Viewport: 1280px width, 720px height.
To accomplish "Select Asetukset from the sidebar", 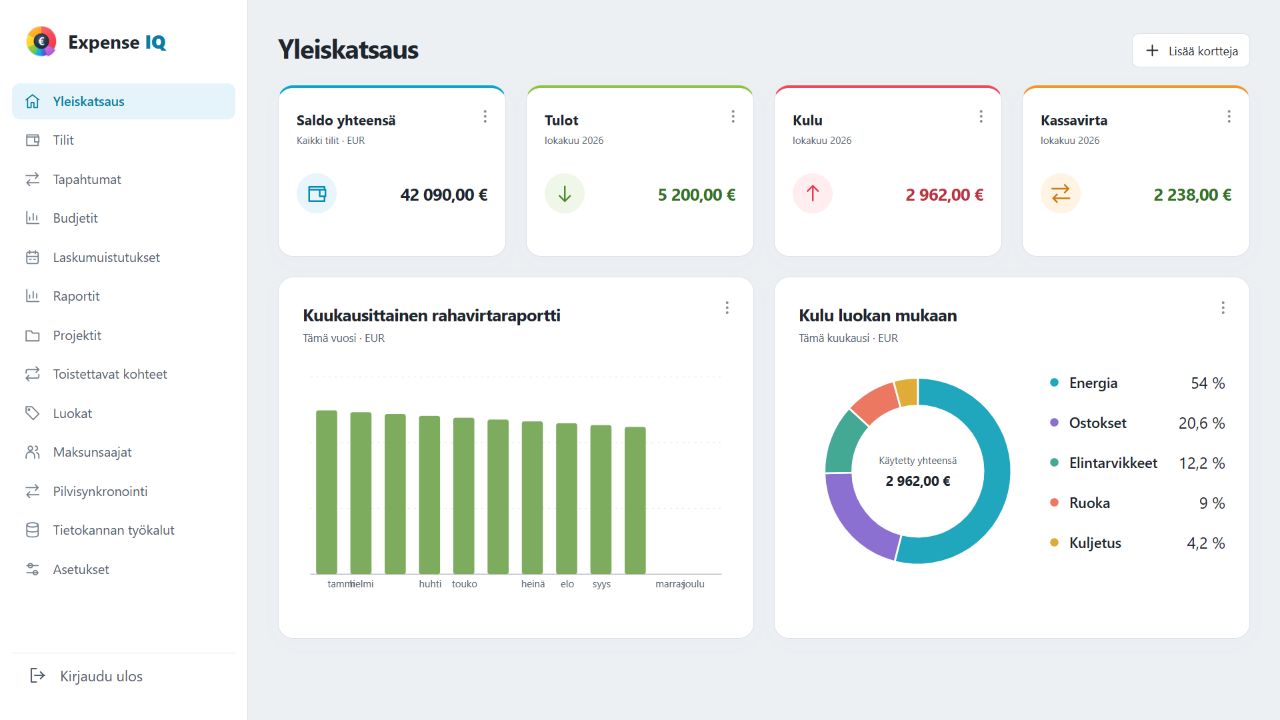I will click(x=124, y=569).
